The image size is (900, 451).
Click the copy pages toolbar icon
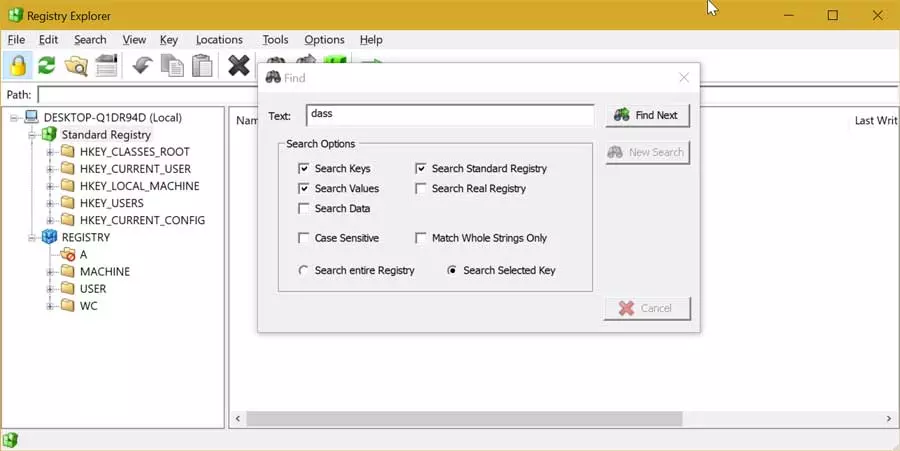click(x=172, y=65)
